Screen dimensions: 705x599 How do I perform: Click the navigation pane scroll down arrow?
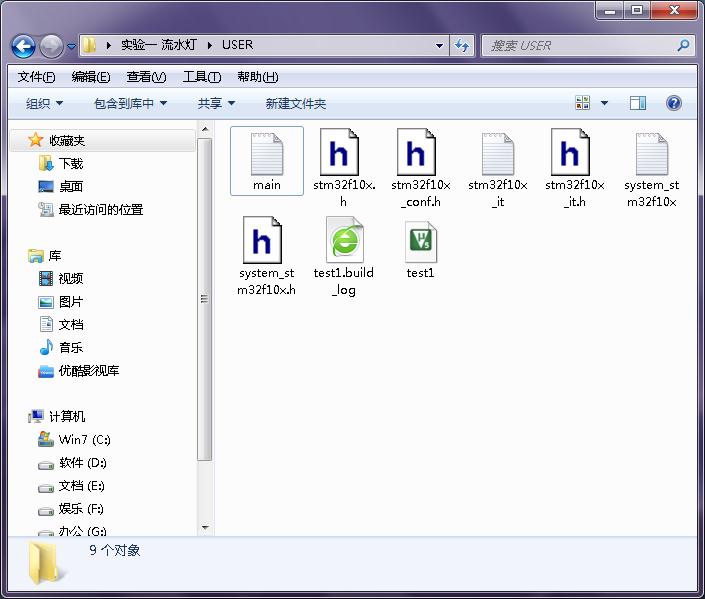[x=205, y=527]
